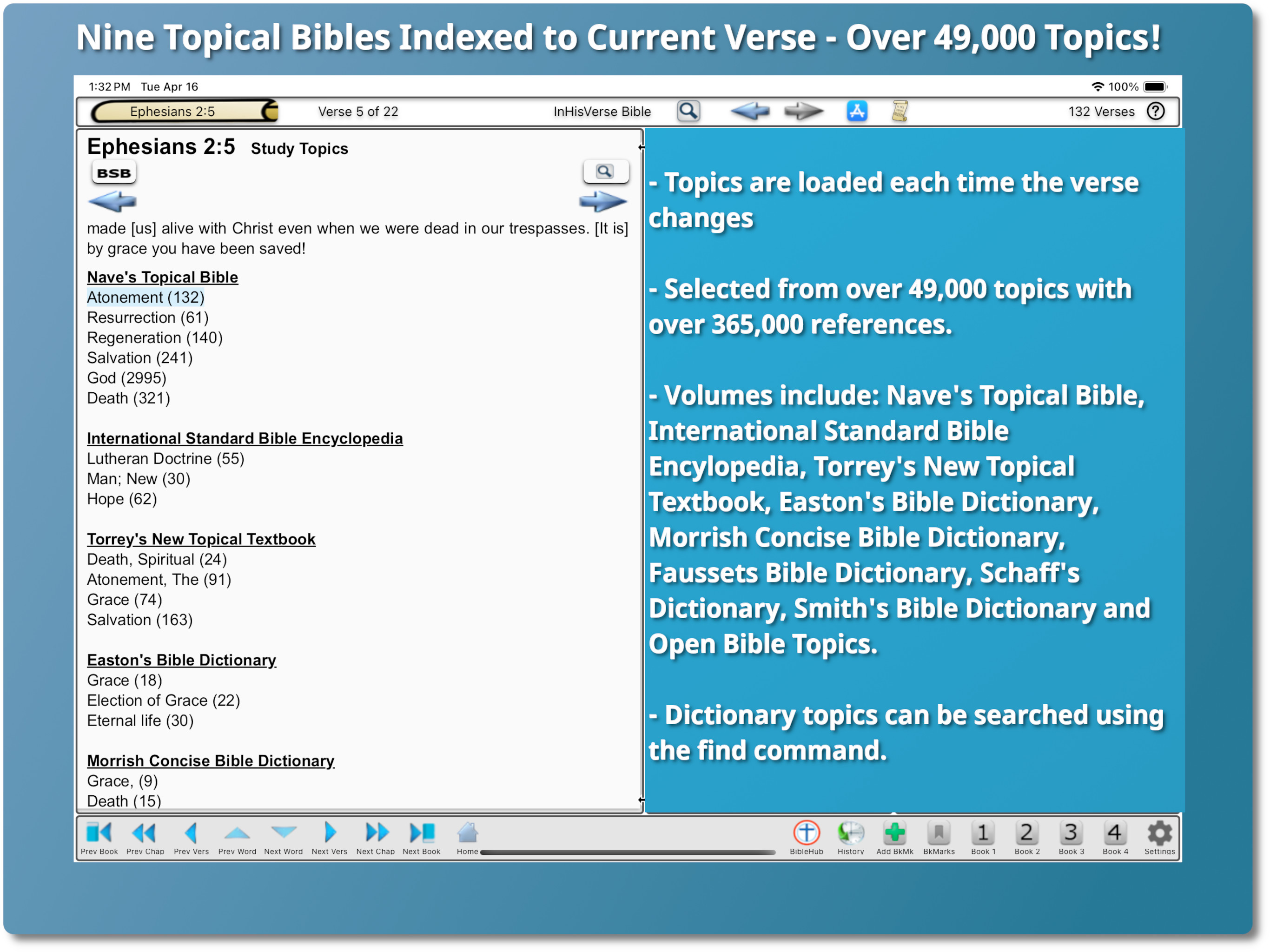Click the 132 Verses count
Screen dimensions: 1270x952
point(1101,112)
